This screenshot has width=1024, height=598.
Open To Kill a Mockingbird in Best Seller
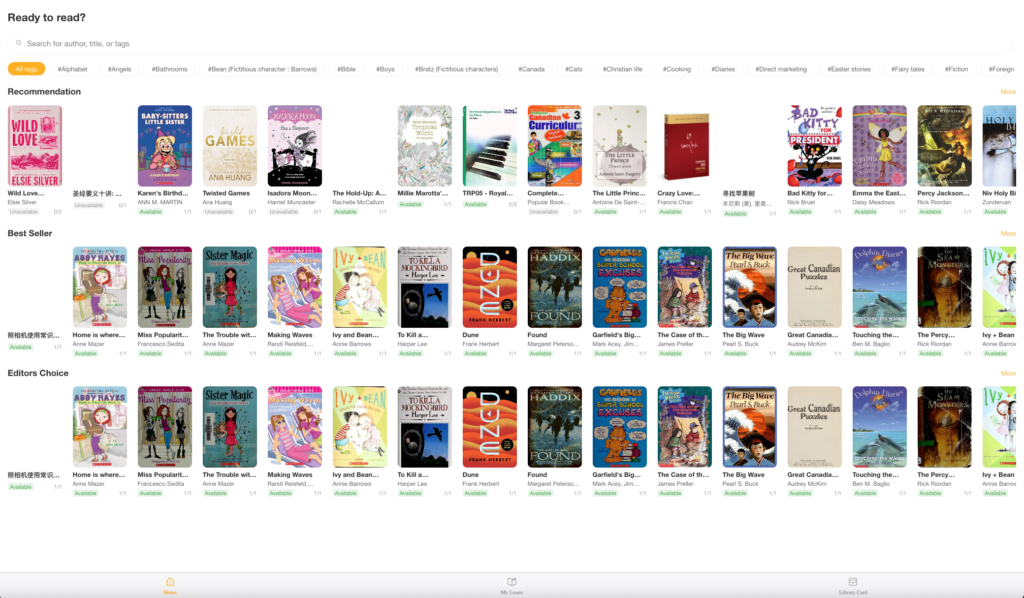tap(424, 287)
